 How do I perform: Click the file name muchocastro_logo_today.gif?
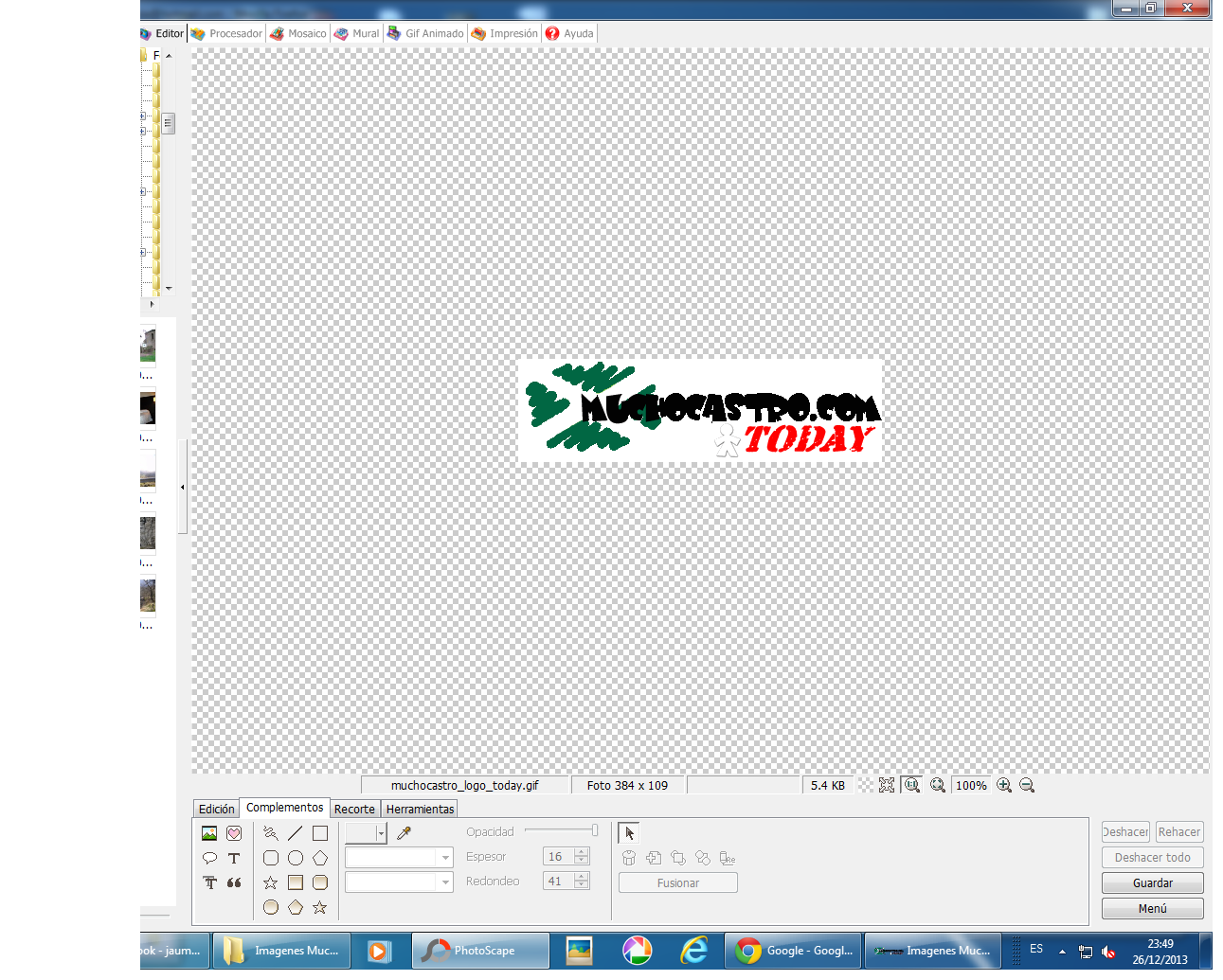464,785
